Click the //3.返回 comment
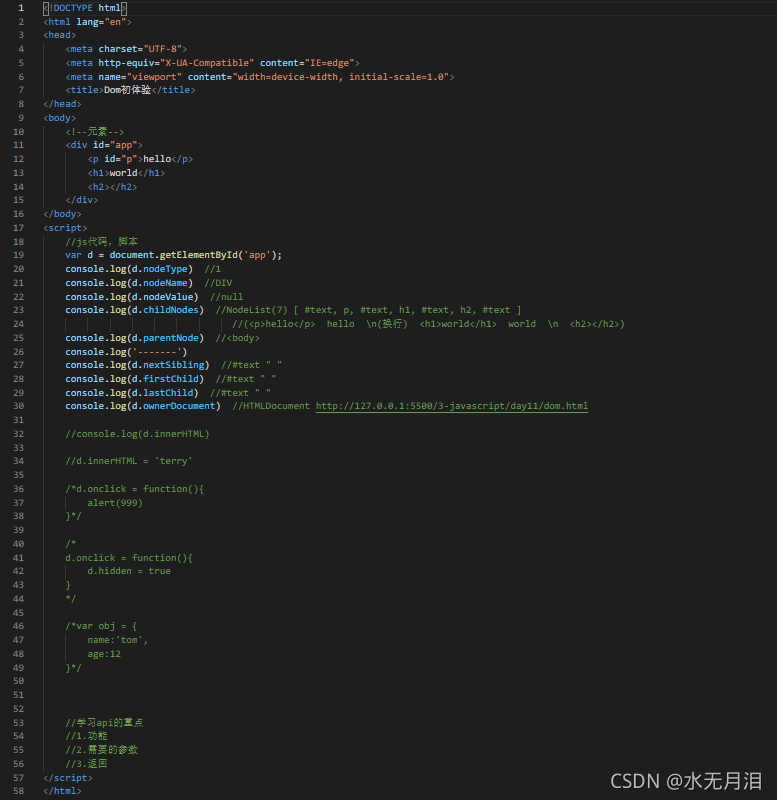This screenshot has width=777, height=800. tap(86, 764)
